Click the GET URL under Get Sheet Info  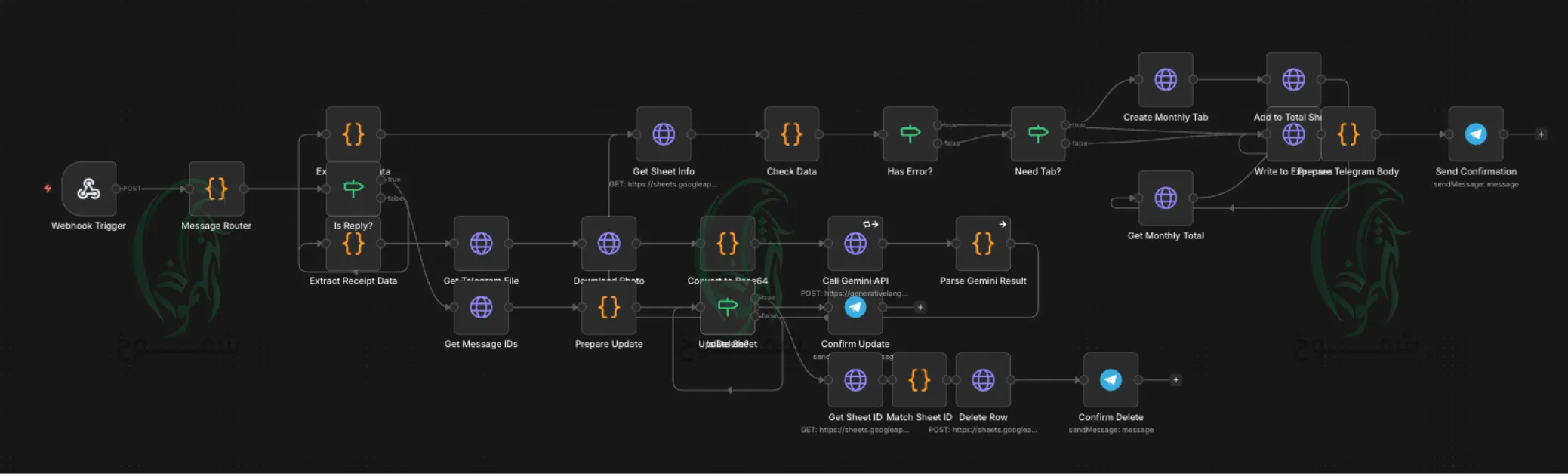664,184
